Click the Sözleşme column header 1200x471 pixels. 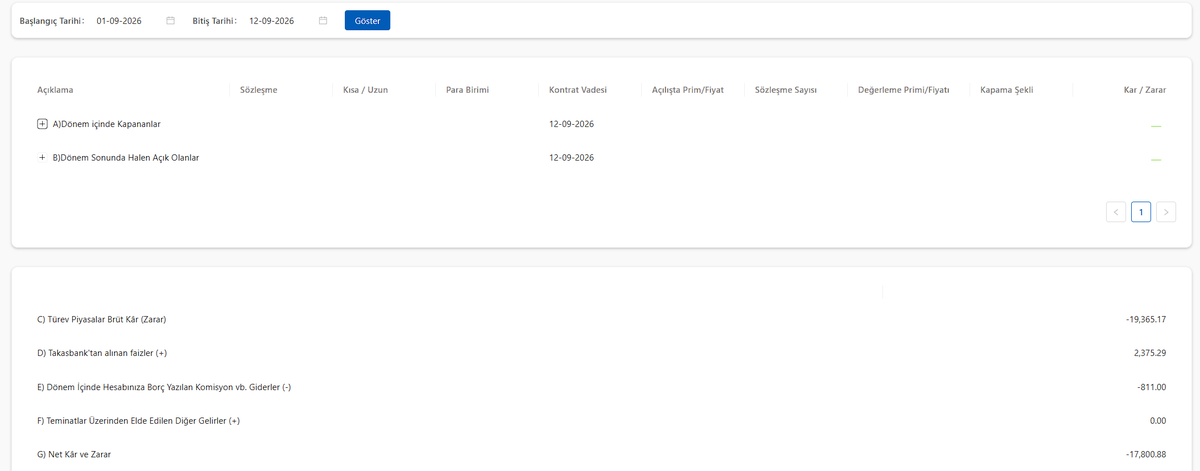[259, 90]
